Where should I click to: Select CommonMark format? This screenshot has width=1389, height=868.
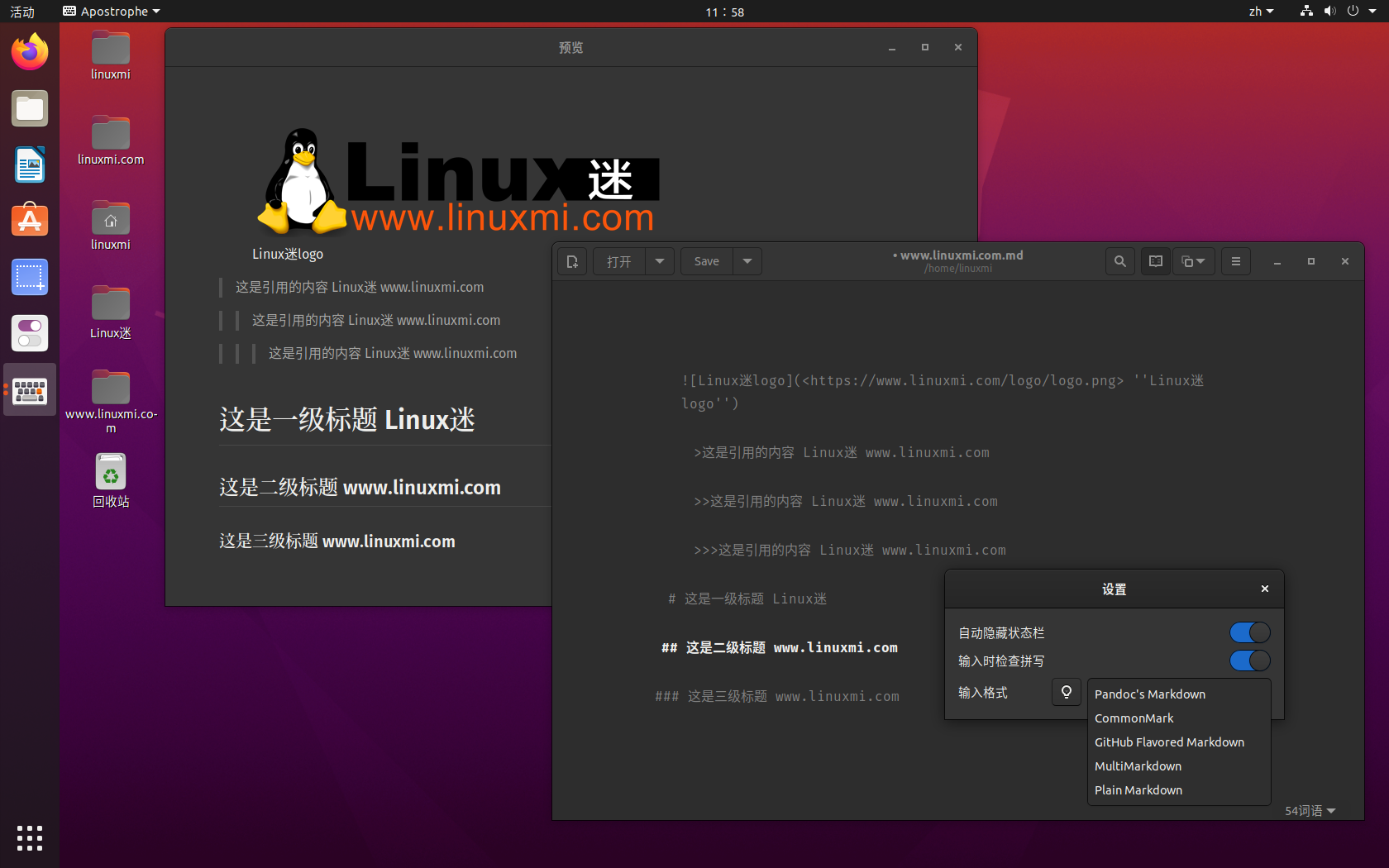[1179, 718]
